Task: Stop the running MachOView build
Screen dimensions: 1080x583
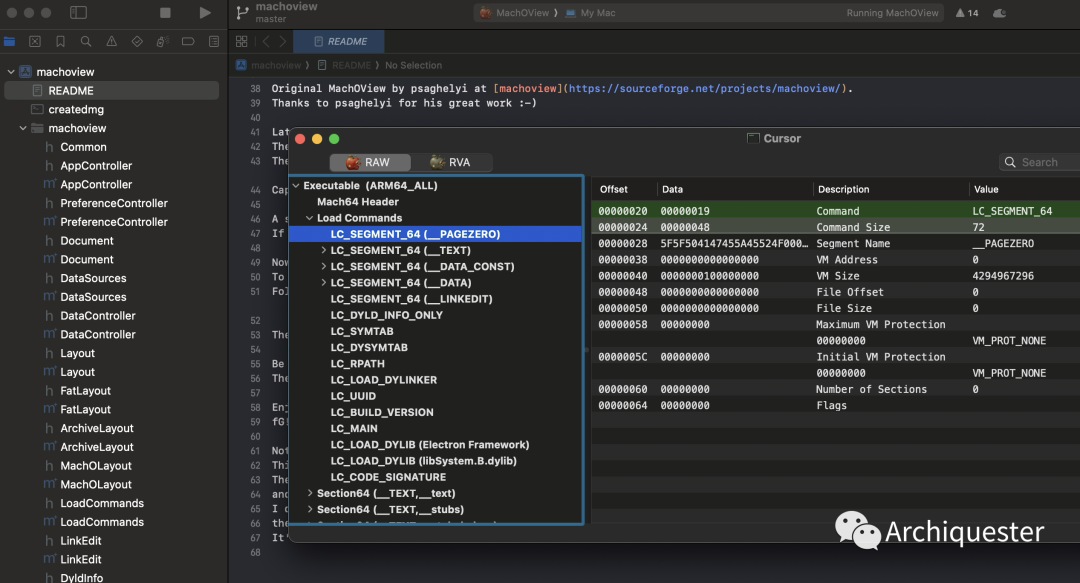Action: (165, 12)
